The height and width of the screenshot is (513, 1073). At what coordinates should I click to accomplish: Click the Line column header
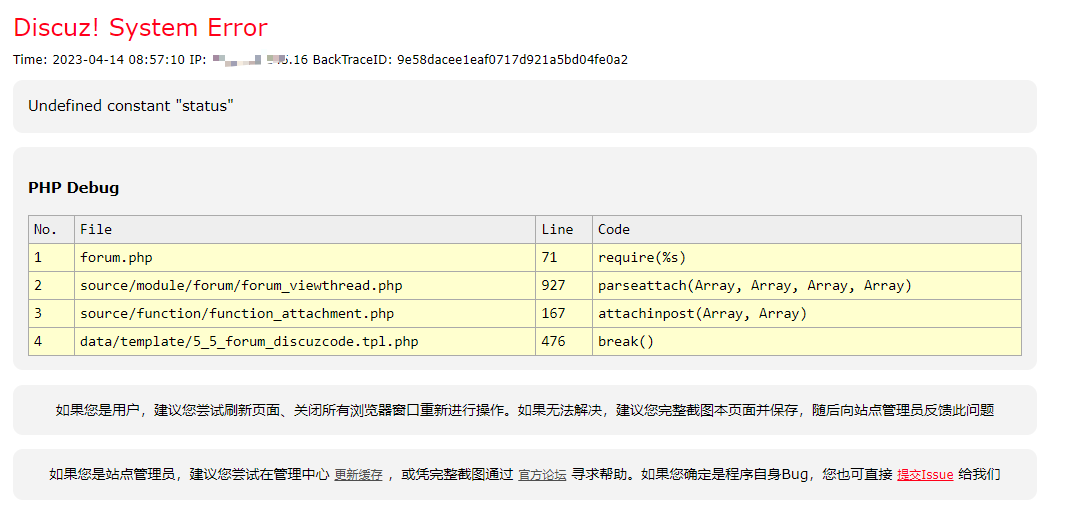point(557,229)
